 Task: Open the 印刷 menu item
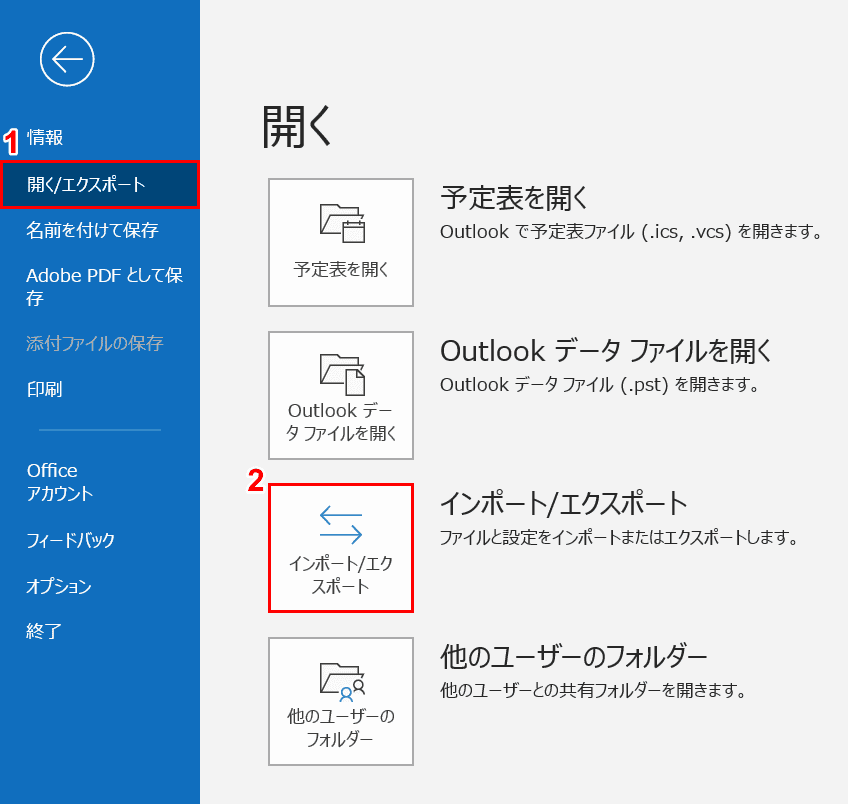coord(45,389)
